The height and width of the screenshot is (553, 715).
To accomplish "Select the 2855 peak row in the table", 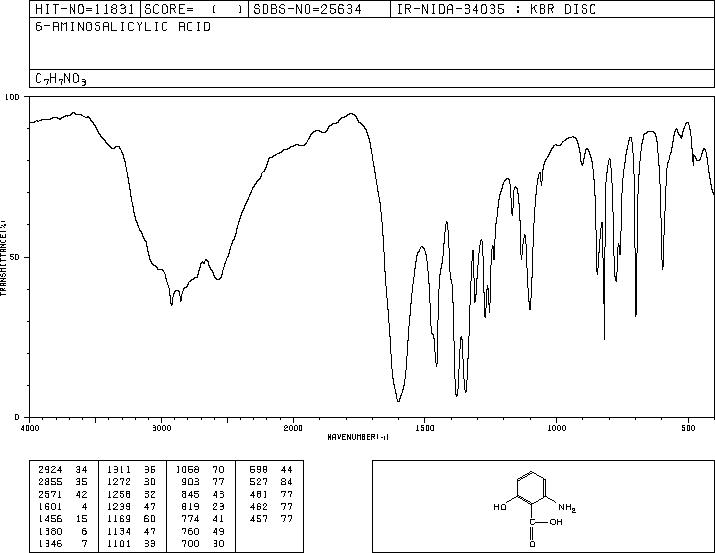I will (63, 482).
